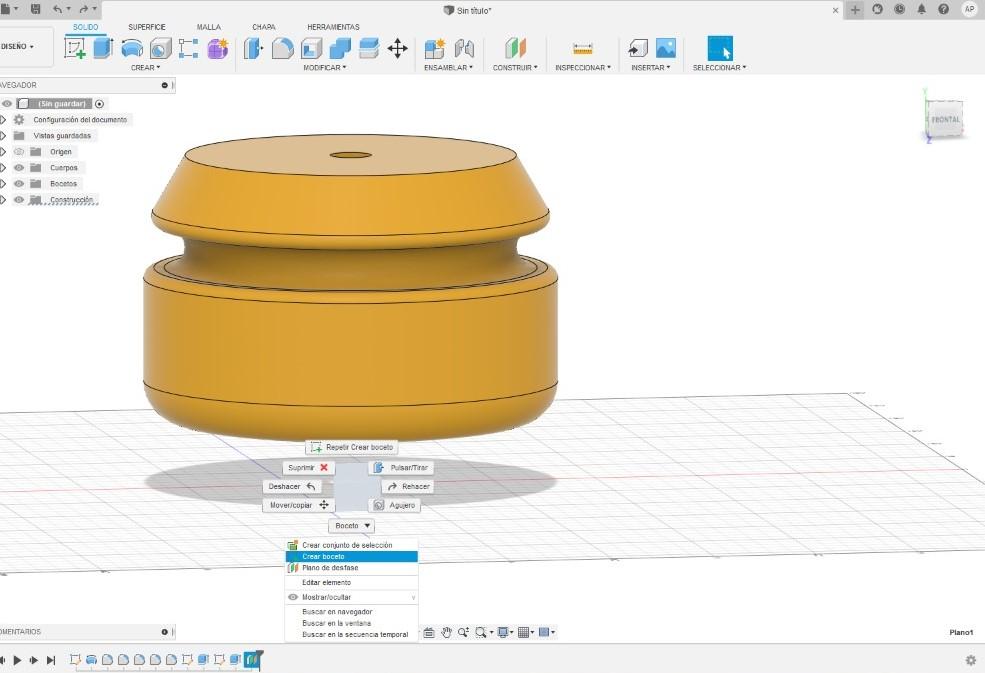Screen dimensions: 985x673
Task: Switch to the SUPERFICIE tab
Action: click(147, 27)
